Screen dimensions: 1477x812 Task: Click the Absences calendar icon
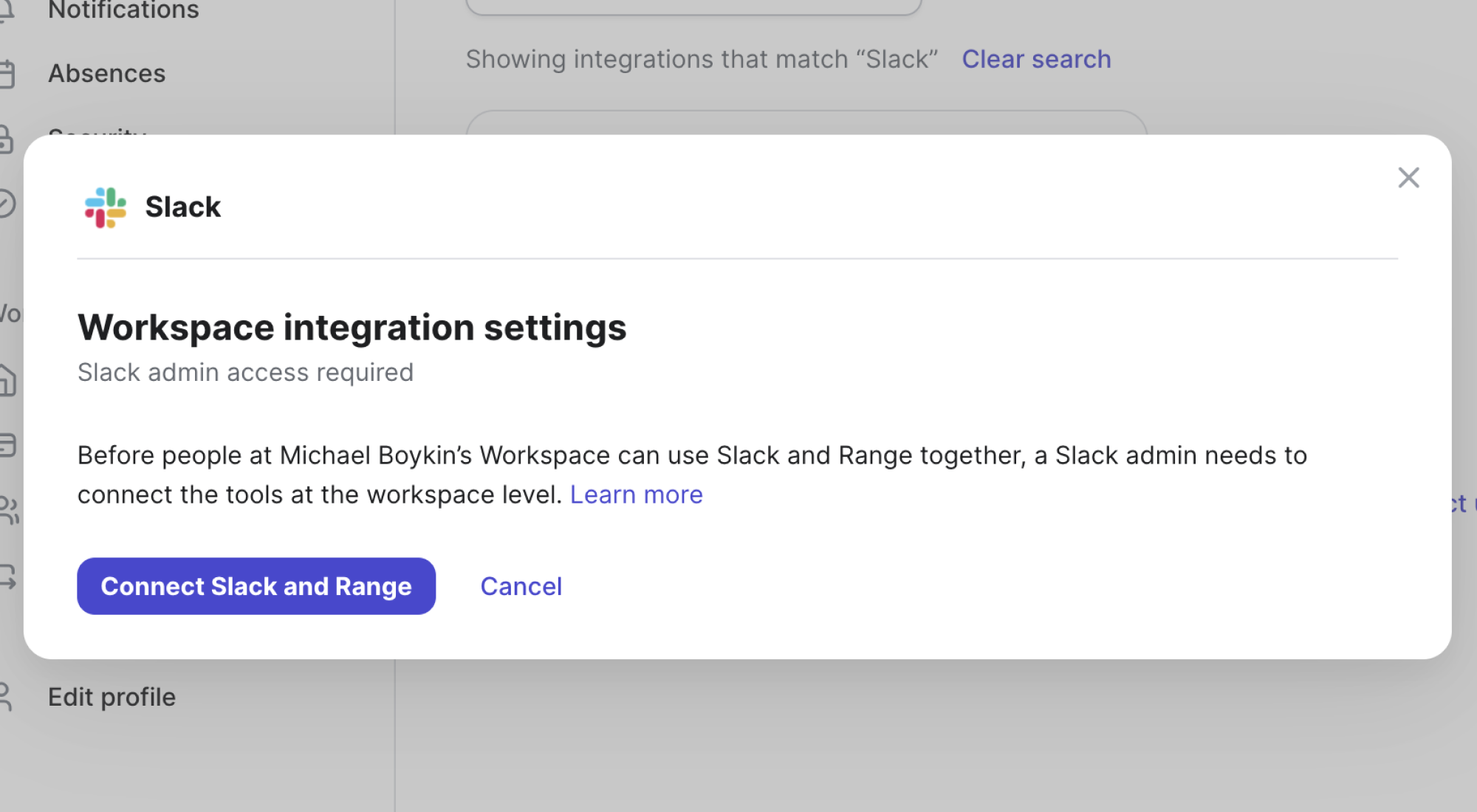pos(6,74)
